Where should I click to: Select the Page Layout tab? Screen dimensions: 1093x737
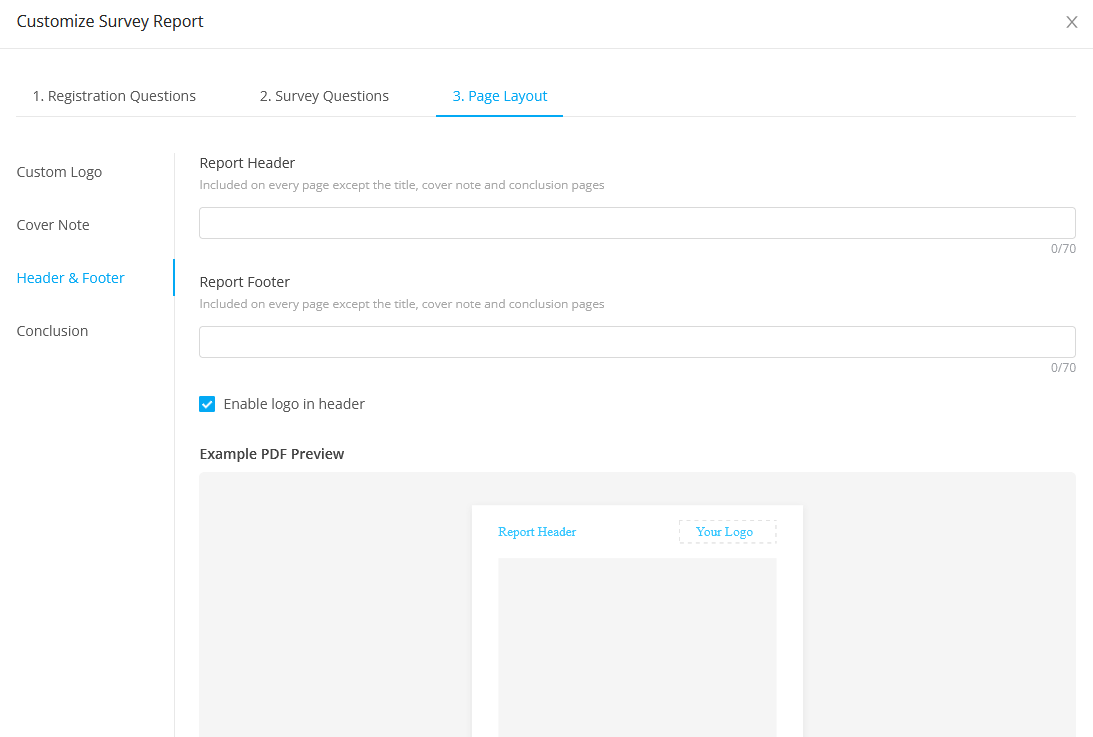click(500, 96)
